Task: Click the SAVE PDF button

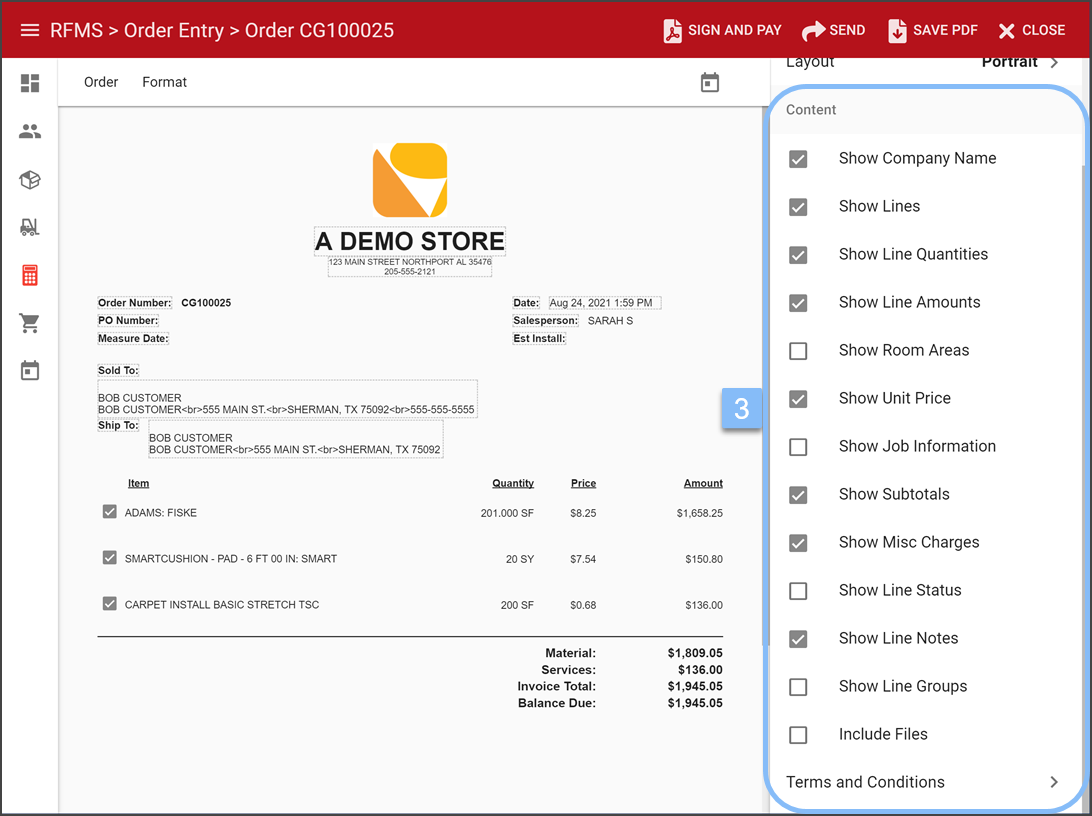Action: coord(932,29)
